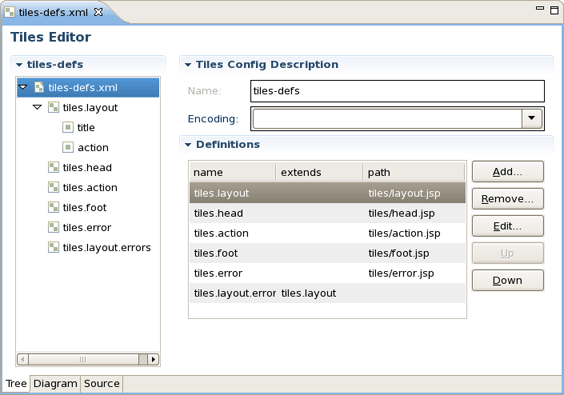Screen dimensions: 564x395
Task: Click the Name input field
Action: [397, 91]
